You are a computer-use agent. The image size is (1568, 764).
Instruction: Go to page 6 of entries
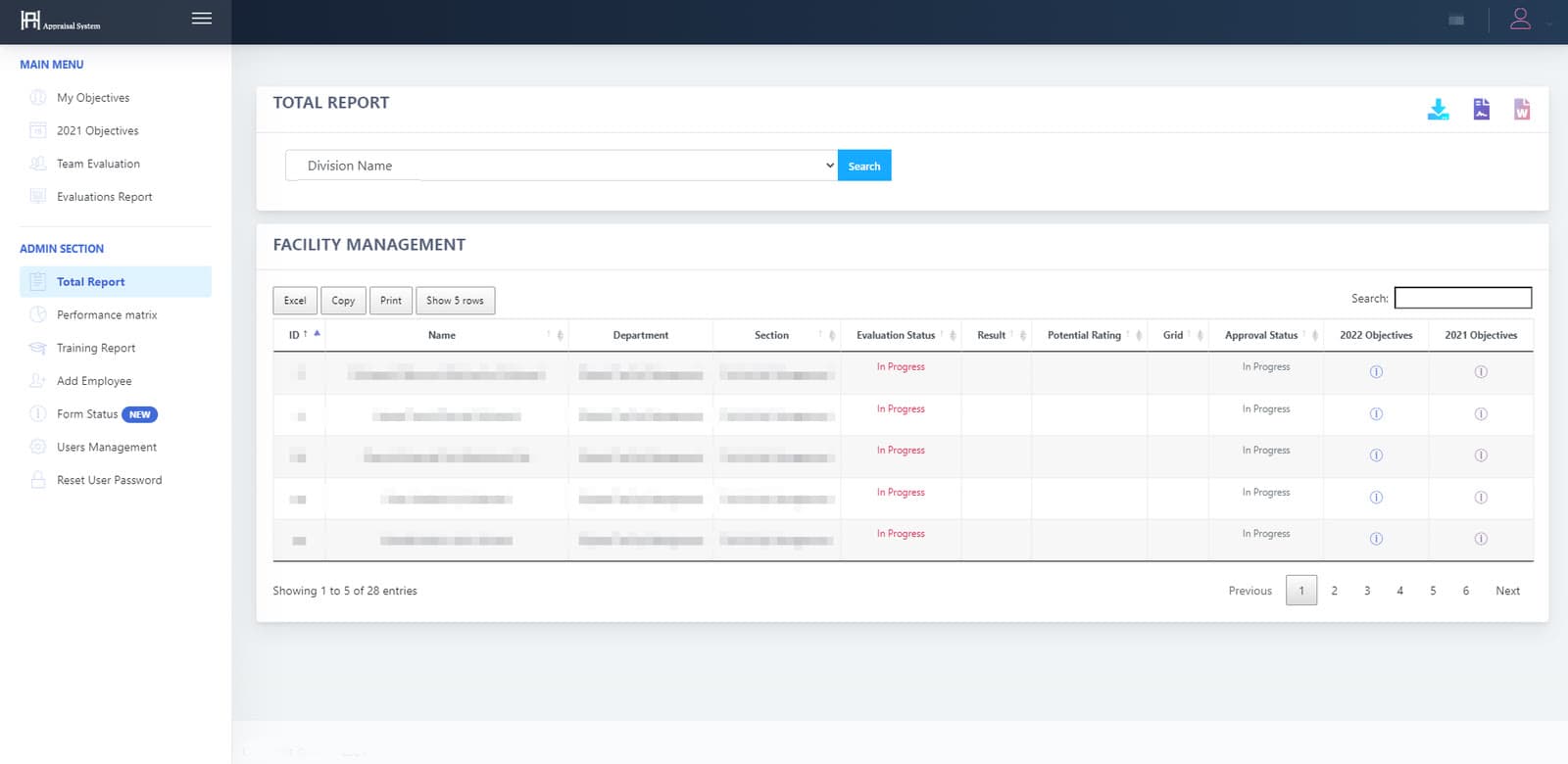[x=1465, y=591]
